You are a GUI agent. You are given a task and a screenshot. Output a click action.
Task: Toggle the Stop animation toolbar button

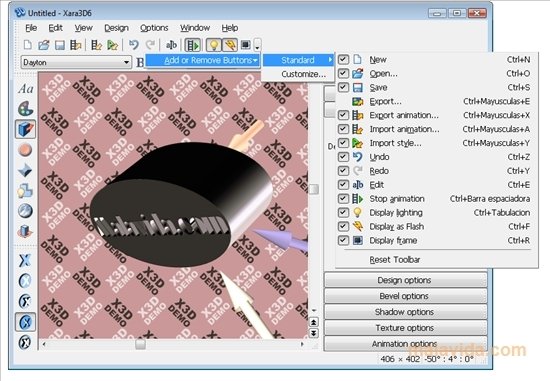coord(193,45)
